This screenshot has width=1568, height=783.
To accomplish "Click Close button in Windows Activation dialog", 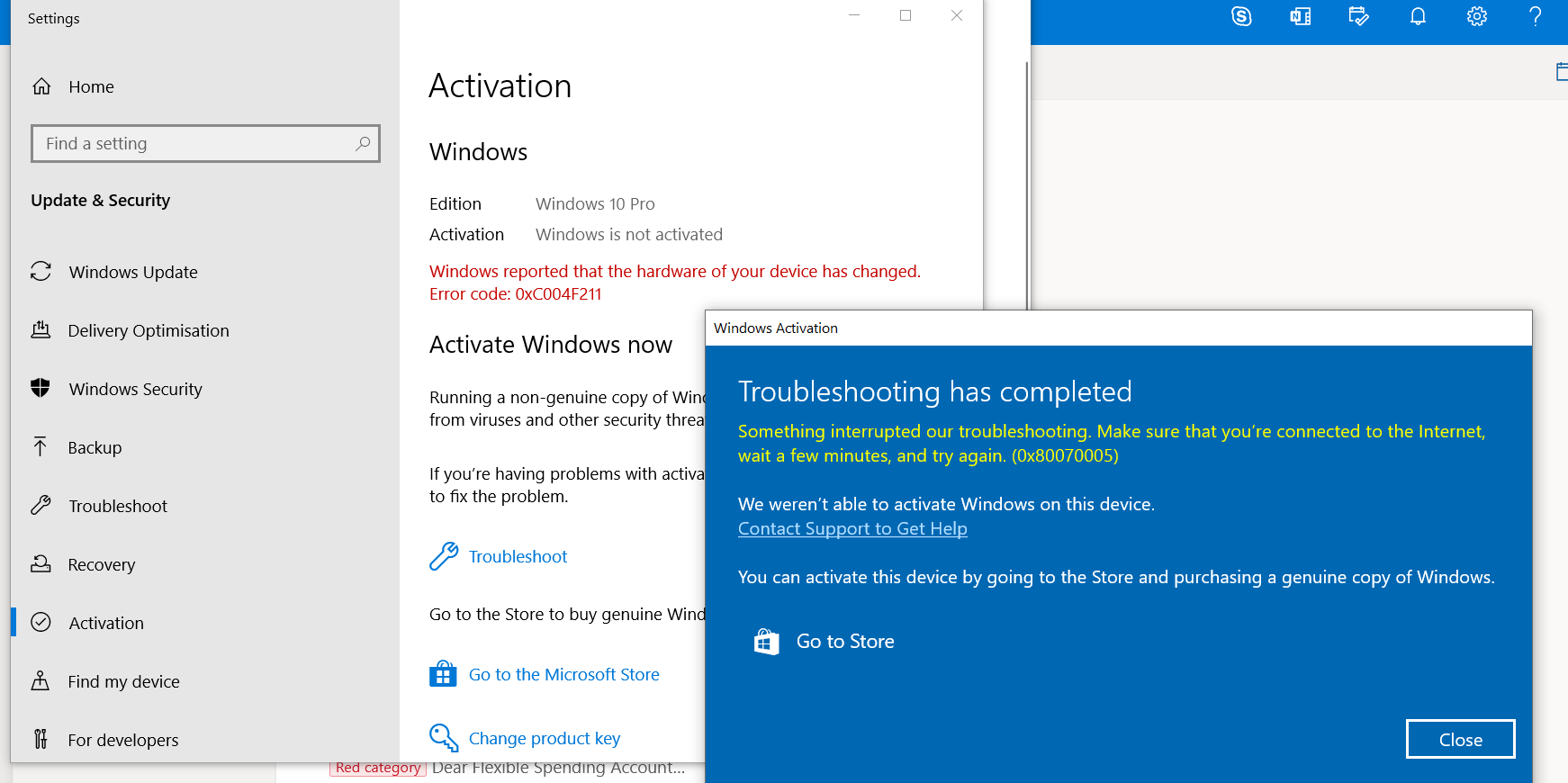I will click(1460, 739).
